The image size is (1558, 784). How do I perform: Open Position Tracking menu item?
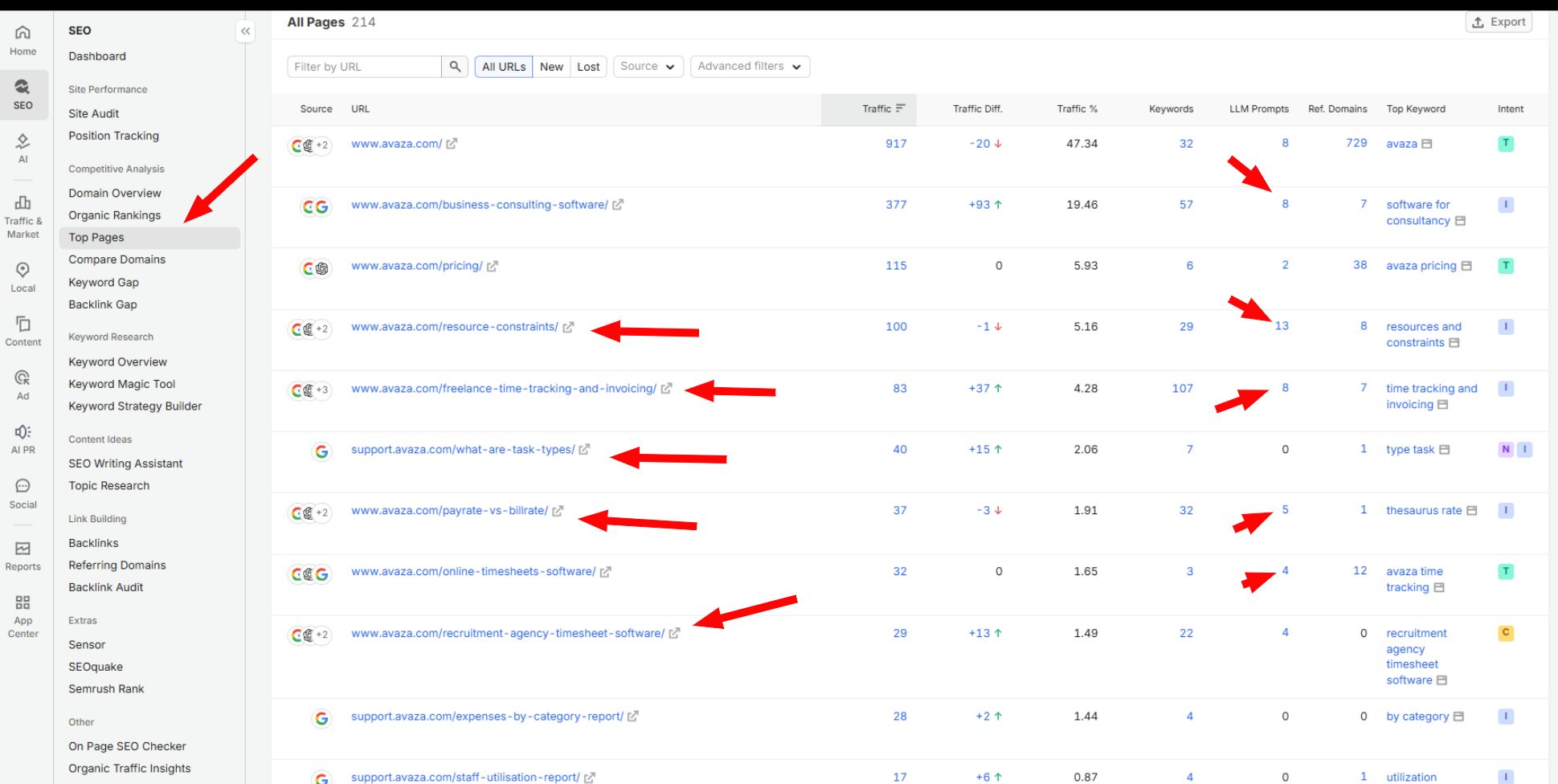pos(114,137)
